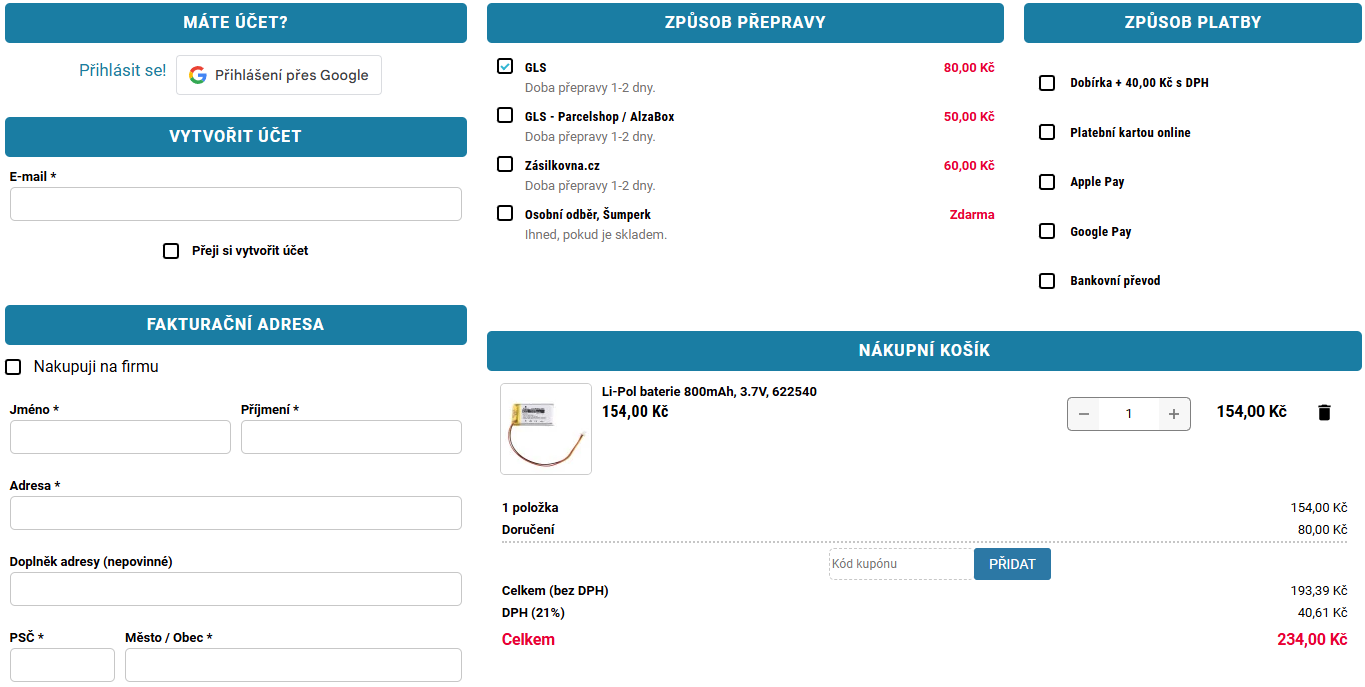
Task: Focus the Kód kupónu coupon field
Action: coord(901,564)
